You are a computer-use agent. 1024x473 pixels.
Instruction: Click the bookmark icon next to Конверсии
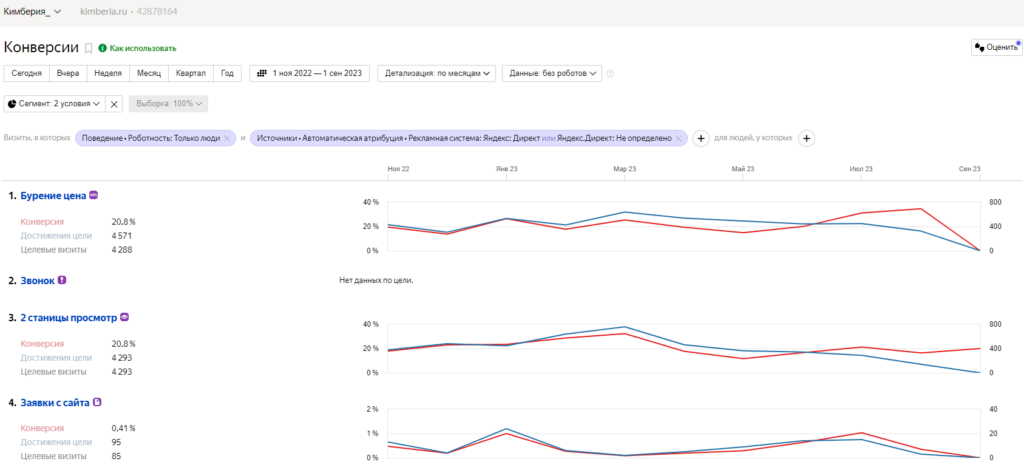pos(89,48)
